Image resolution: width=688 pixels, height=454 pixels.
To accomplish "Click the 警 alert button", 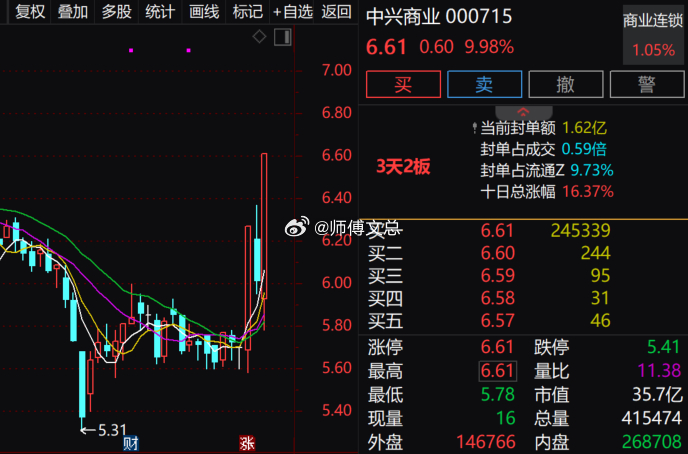I will [647, 84].
